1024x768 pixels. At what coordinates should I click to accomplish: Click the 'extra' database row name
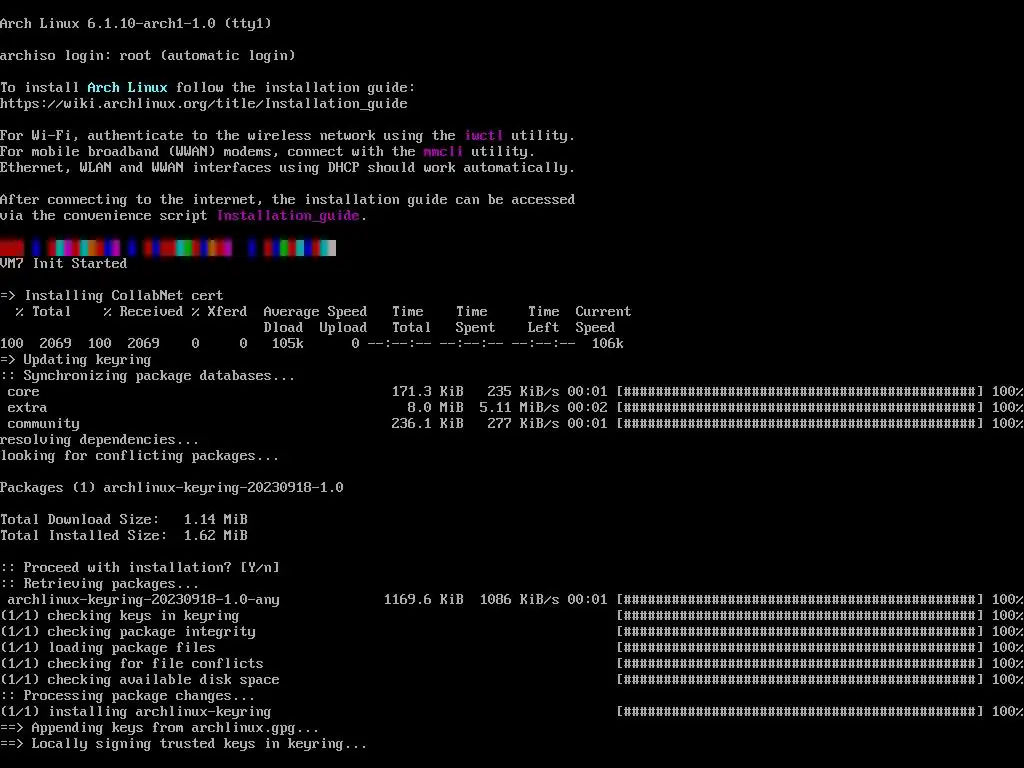pyautogui.click(x=27, y=408)
